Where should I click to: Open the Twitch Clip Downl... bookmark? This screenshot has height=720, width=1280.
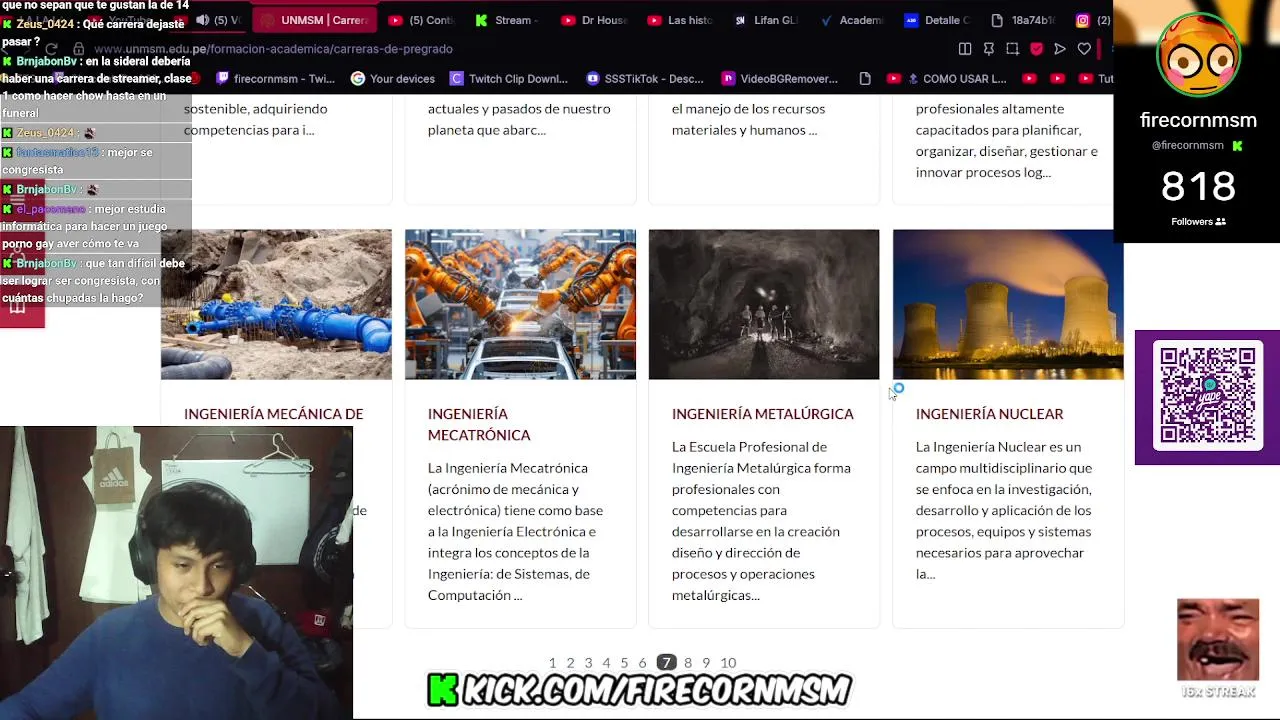(x=509, y=78)
